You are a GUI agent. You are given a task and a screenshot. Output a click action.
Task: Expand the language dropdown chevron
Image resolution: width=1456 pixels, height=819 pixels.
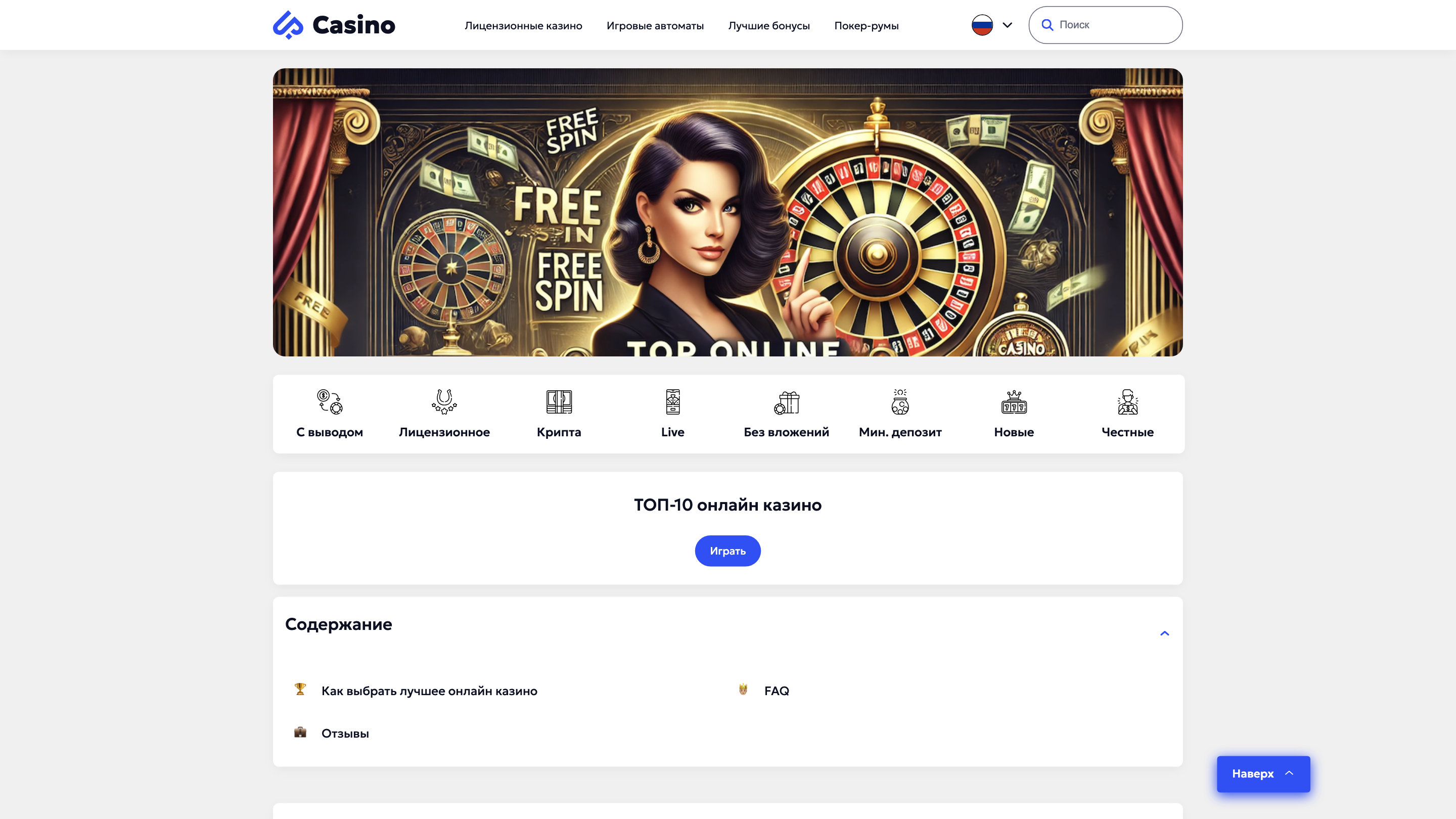click(x=1007, y=25)
